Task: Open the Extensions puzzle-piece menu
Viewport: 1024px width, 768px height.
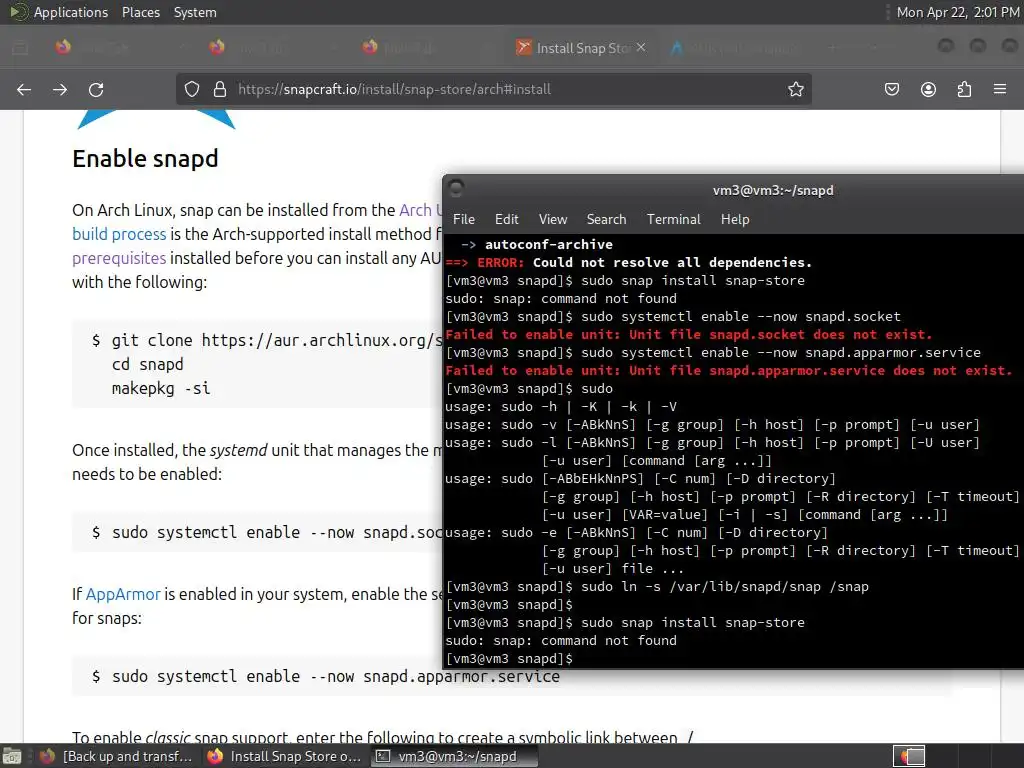Action: (964, 89)
